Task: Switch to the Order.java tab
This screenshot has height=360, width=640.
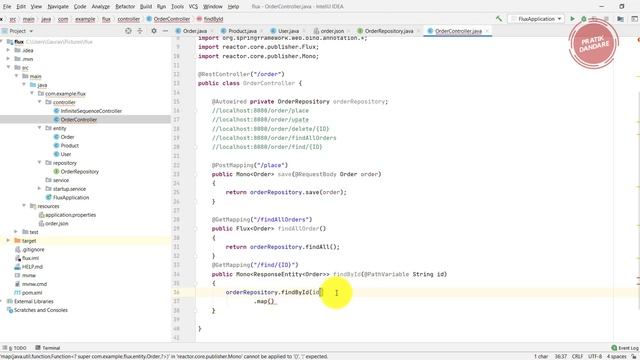Action: pos(191,31)
